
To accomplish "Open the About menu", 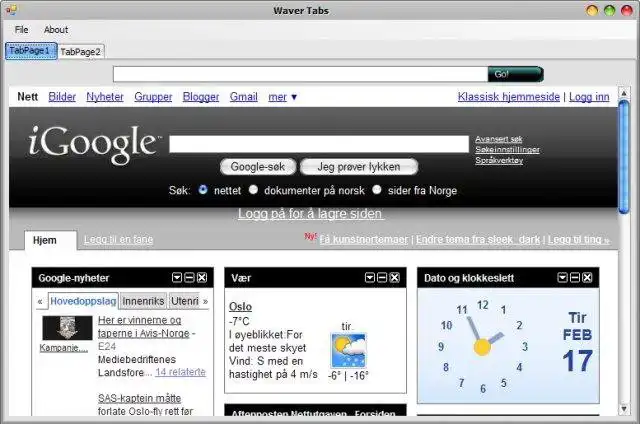I will click(x=56, y=30).
